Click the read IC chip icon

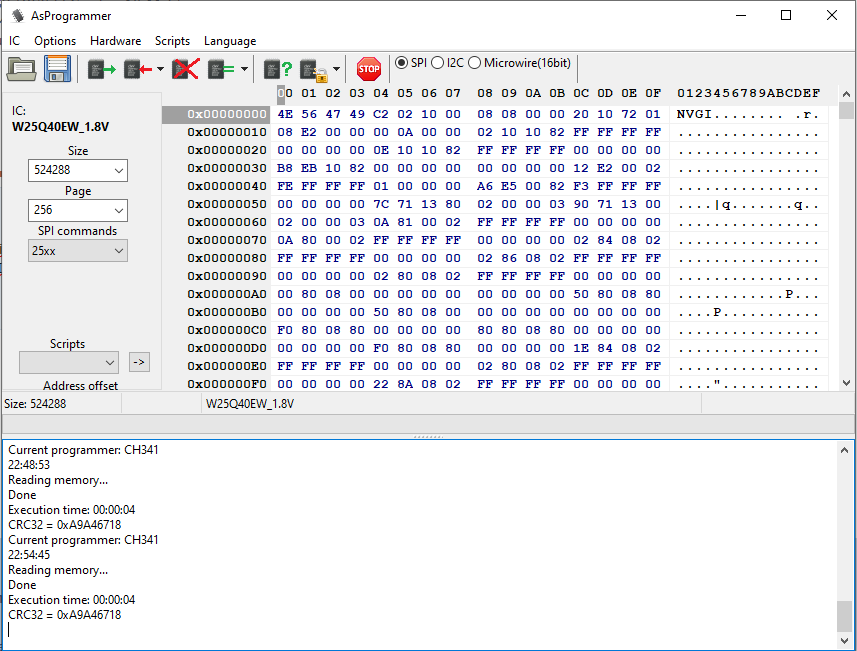[102, 69]
